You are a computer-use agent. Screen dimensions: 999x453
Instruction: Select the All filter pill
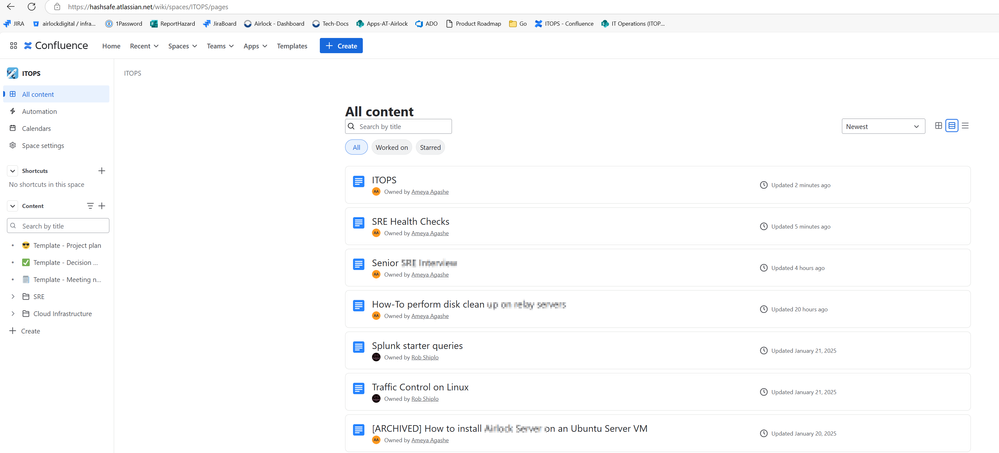point(356,147)
